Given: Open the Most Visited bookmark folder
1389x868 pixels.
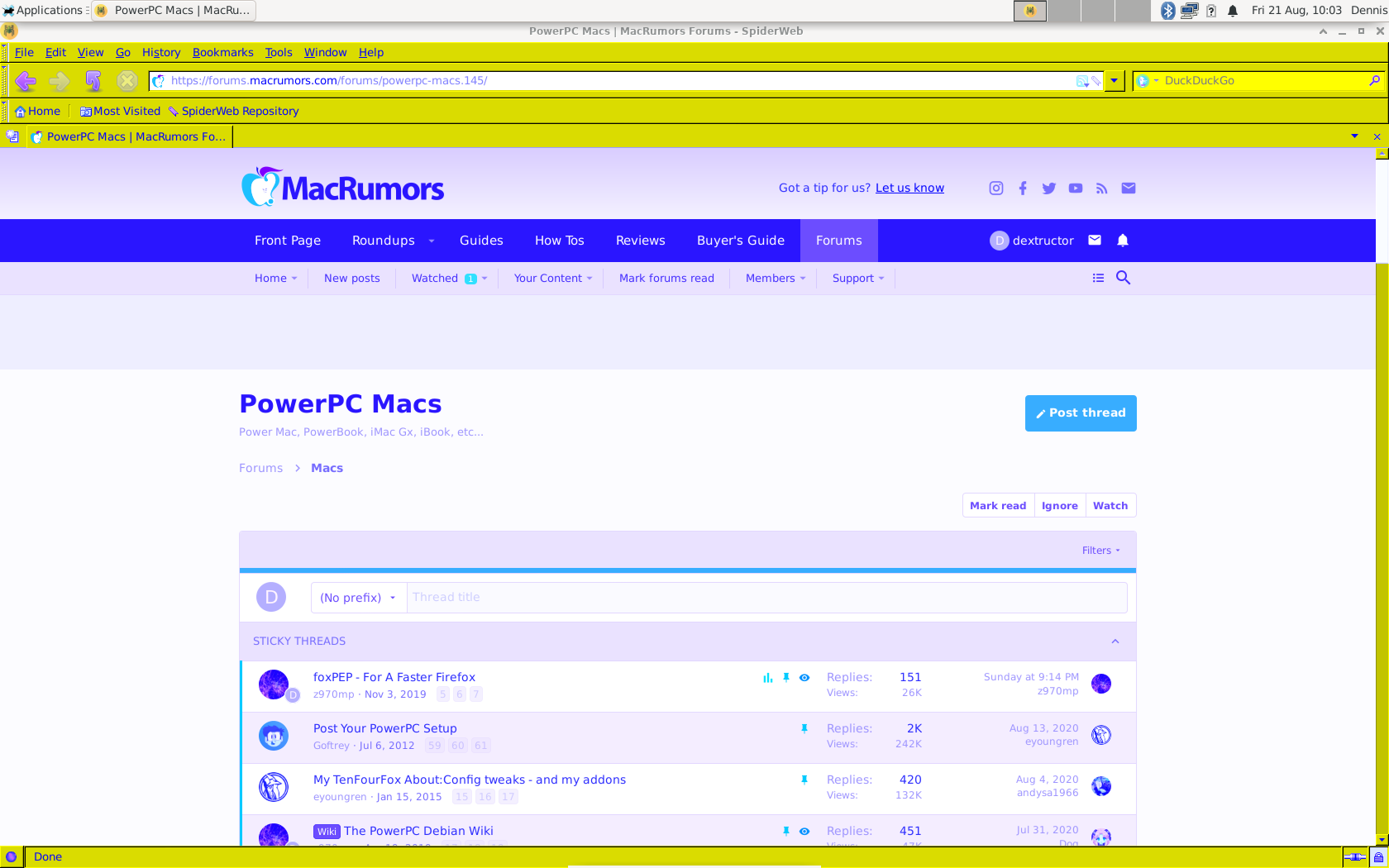Looking at the screenshot, I should 120,111.
